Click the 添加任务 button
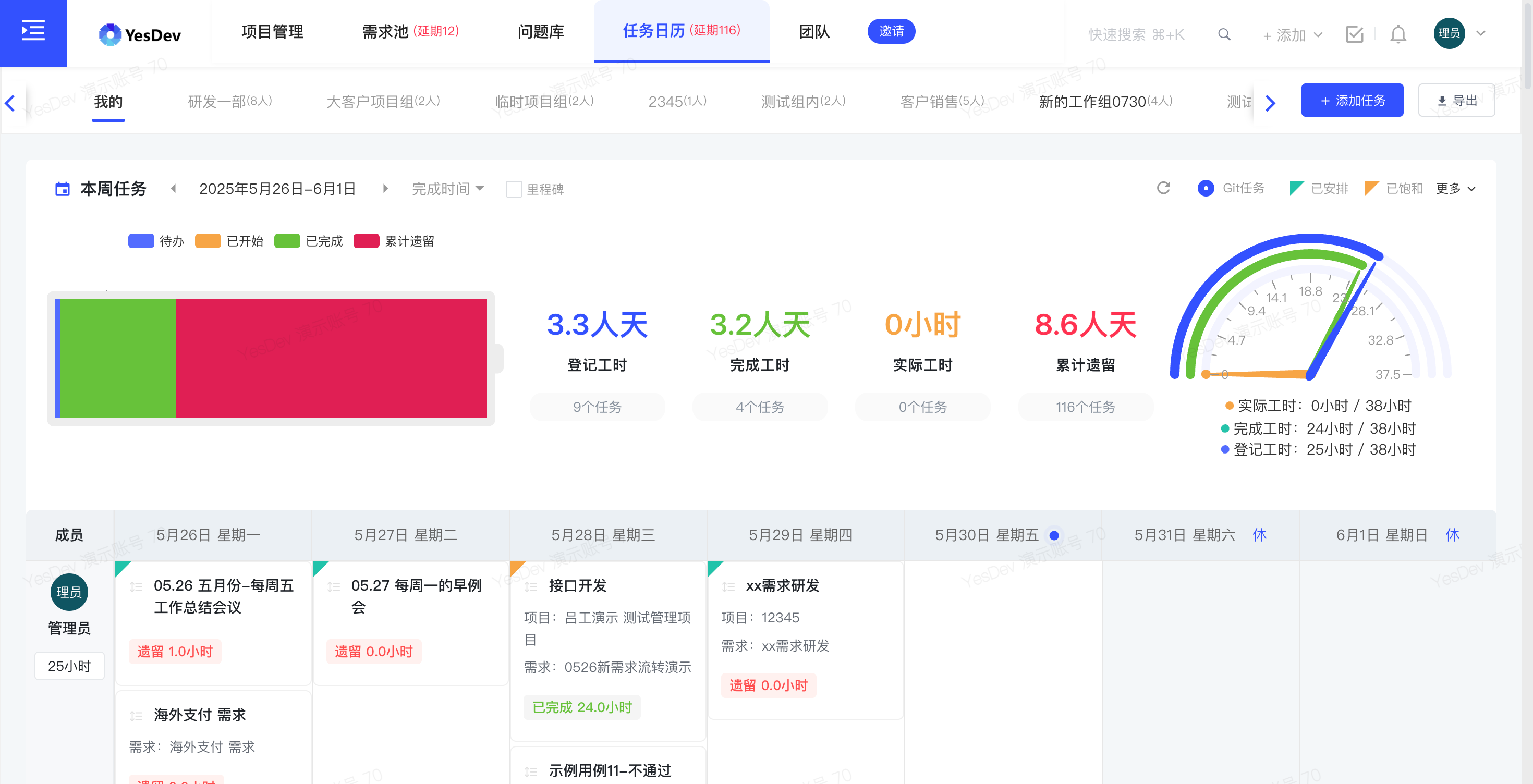 click(1352, 100)
